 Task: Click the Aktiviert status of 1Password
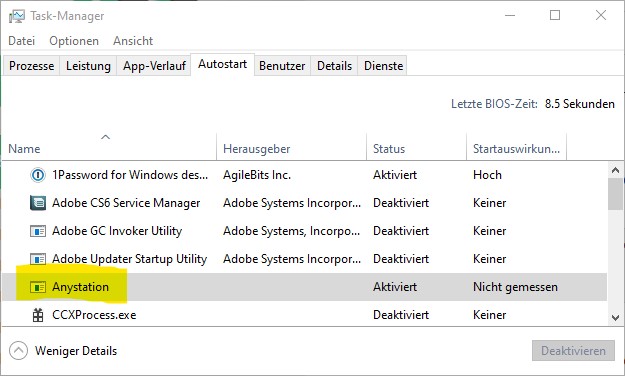pos(395,175)
